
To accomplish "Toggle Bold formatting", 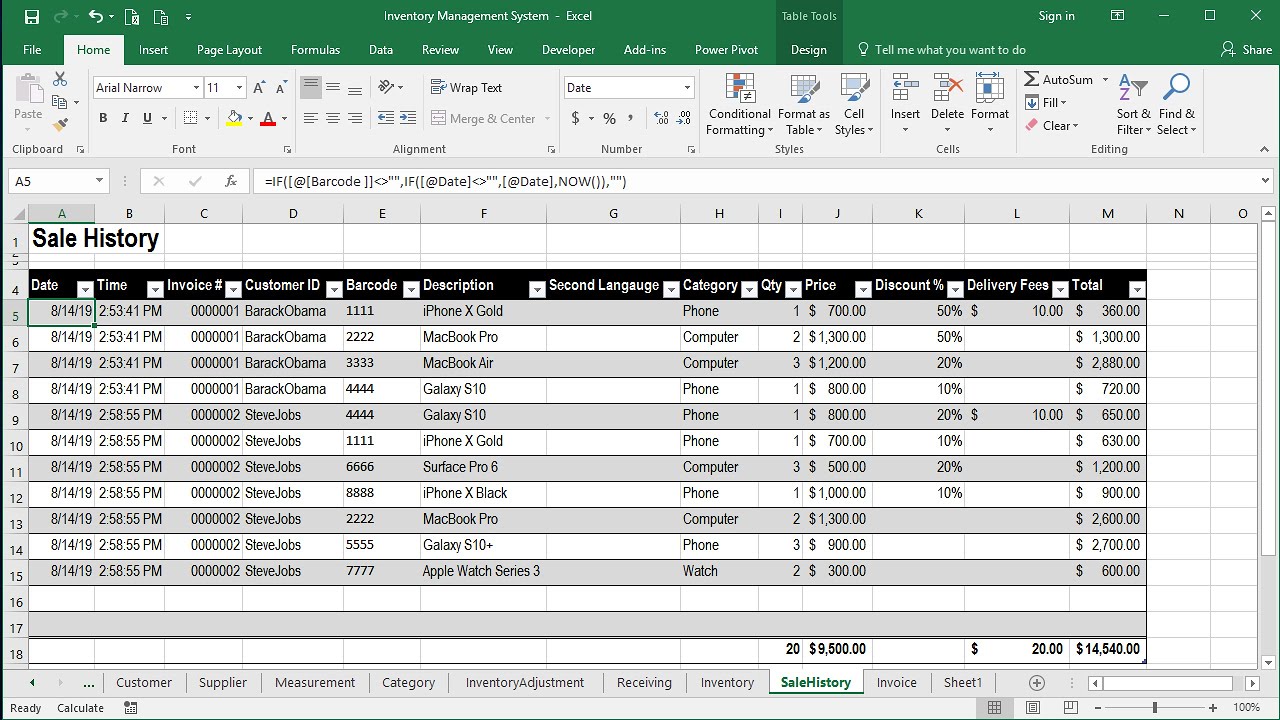I will coord(103,118).
